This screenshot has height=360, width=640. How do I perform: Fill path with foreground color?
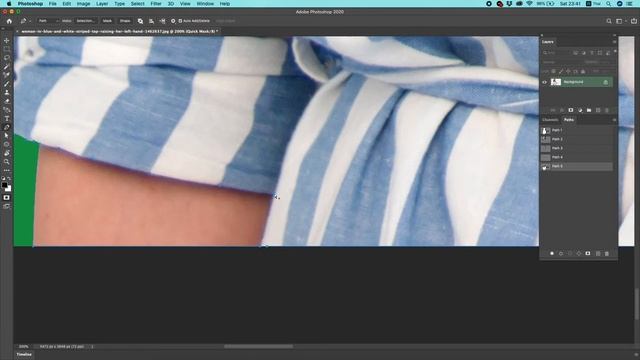click(x=552, y=253)
